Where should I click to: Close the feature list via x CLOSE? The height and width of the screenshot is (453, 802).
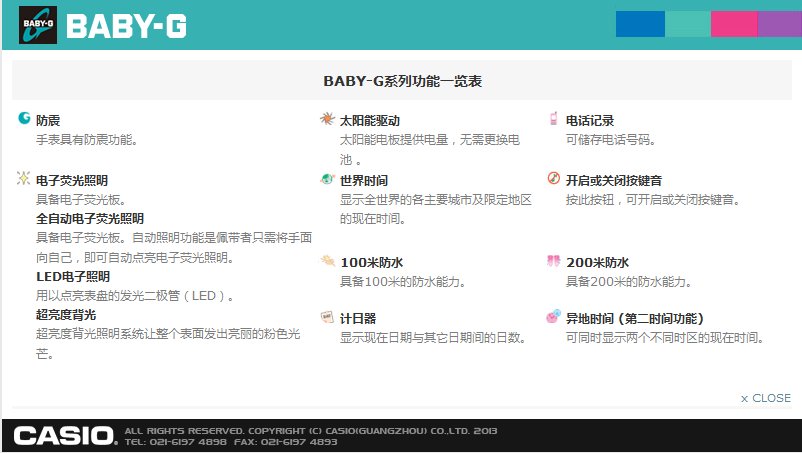point(766,398)
